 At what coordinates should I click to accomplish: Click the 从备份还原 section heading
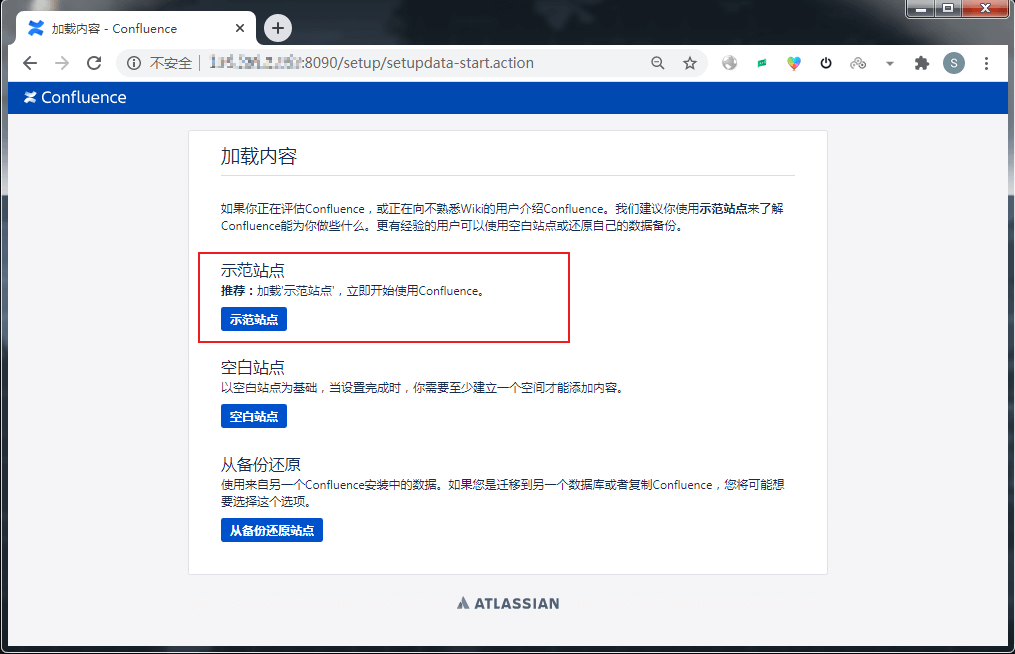tap(261, 464)
